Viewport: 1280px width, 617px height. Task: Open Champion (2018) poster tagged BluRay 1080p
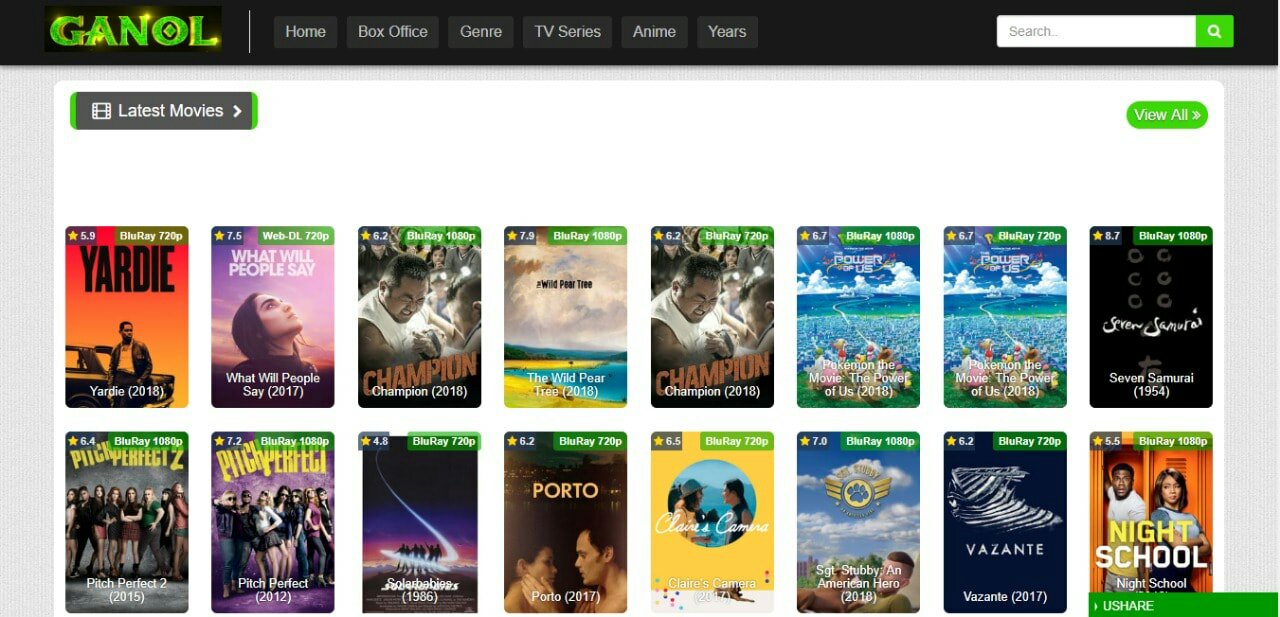click(420, 317)
